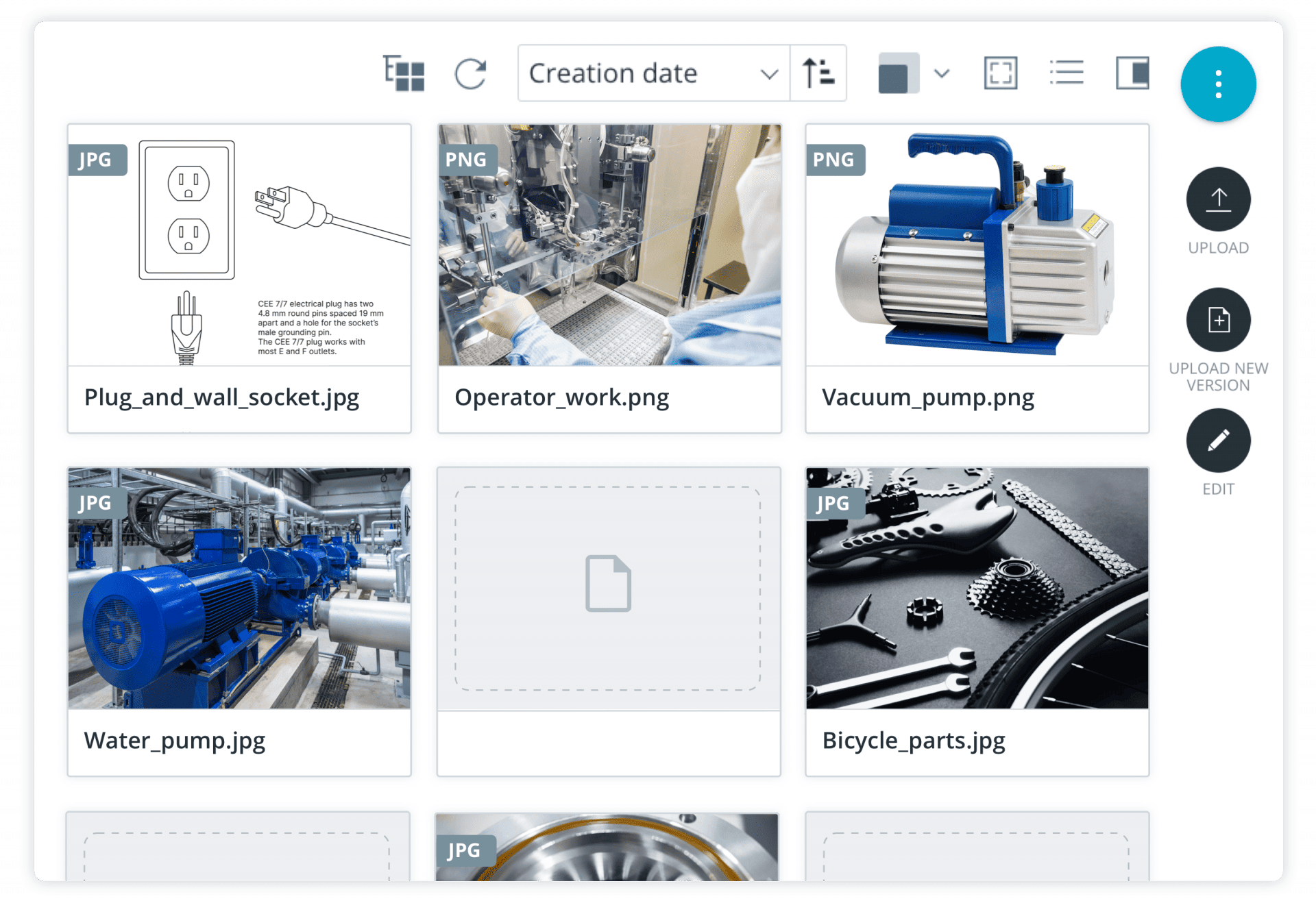
Task: Open the file named Plug_and_wall_socket.jpg
Action: 239,247
